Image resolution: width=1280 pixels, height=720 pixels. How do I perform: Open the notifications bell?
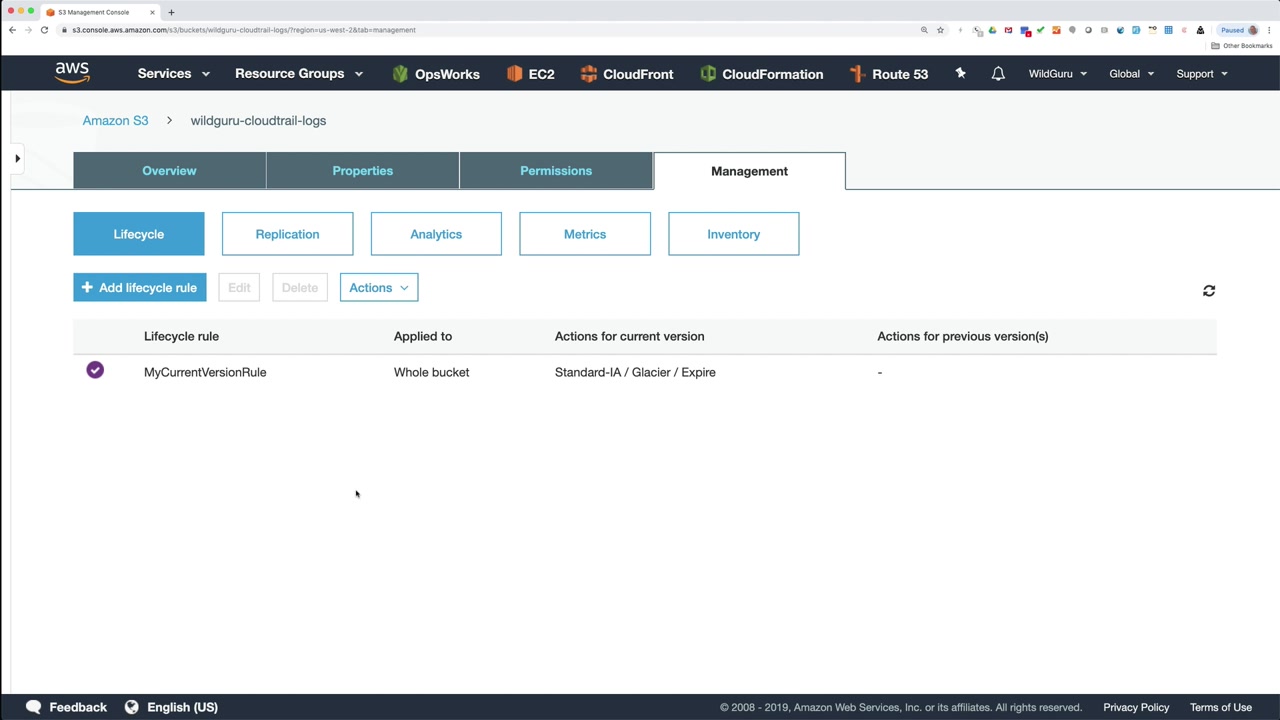click(998, 74)
